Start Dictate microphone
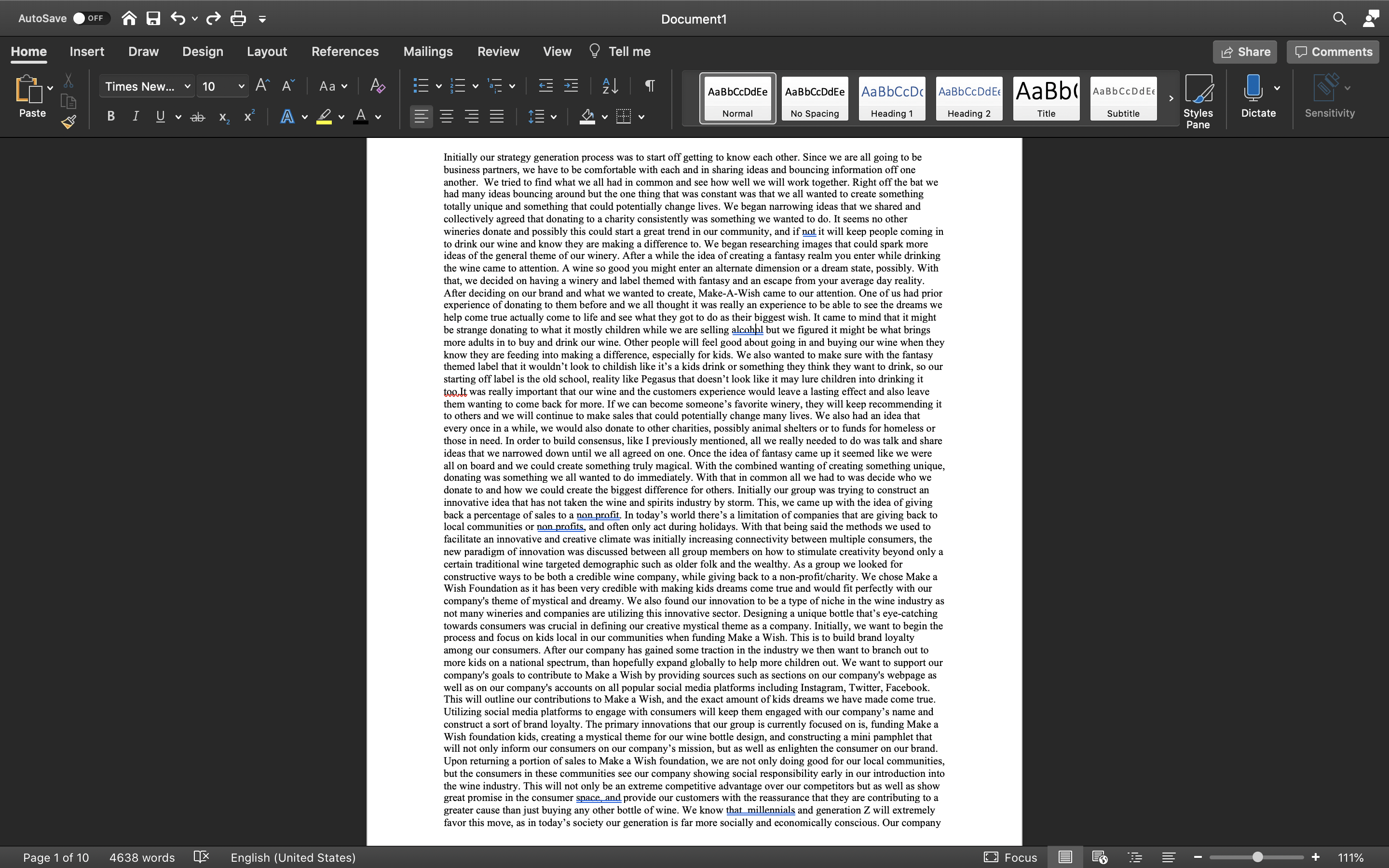Viewport: 1389px width, 868px height. 1253,88
